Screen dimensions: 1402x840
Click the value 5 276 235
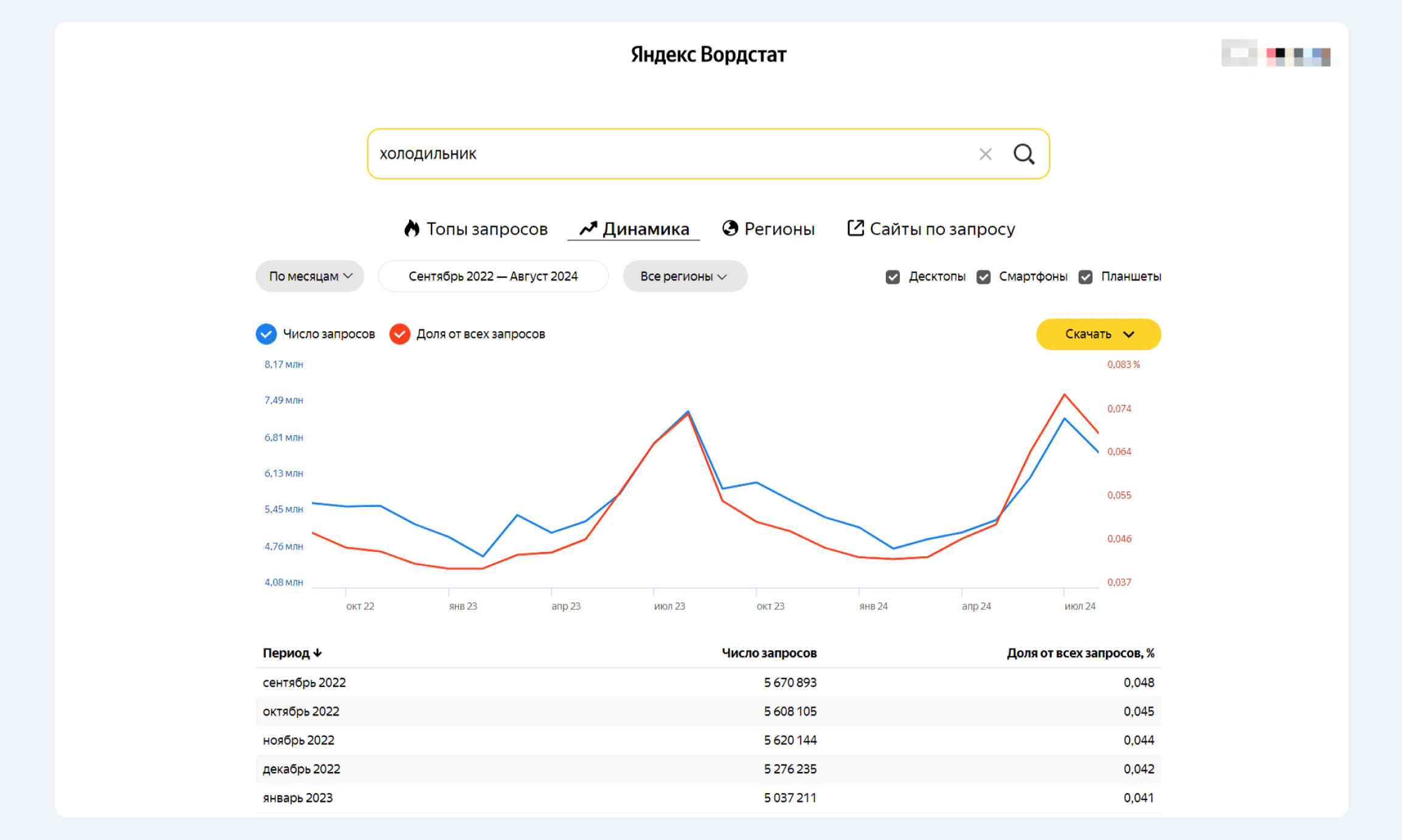point(790,769)
